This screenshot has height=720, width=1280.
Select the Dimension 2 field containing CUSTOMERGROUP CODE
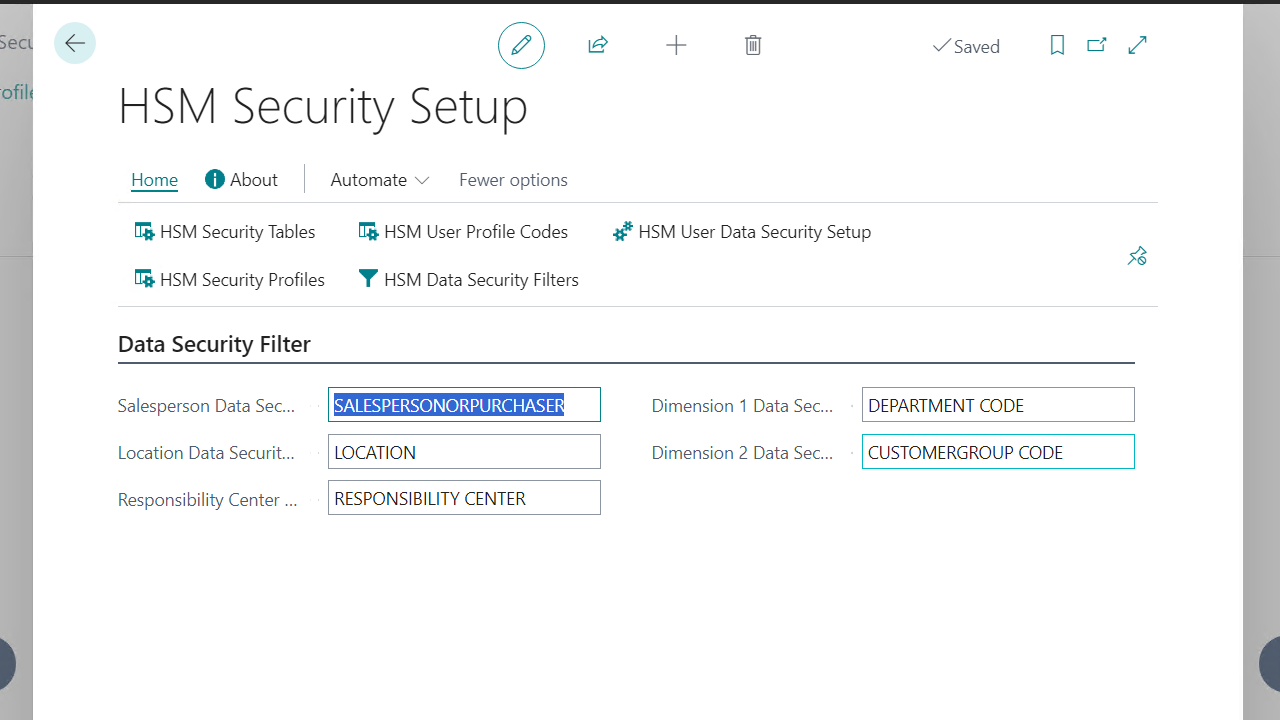click(998, 451)
